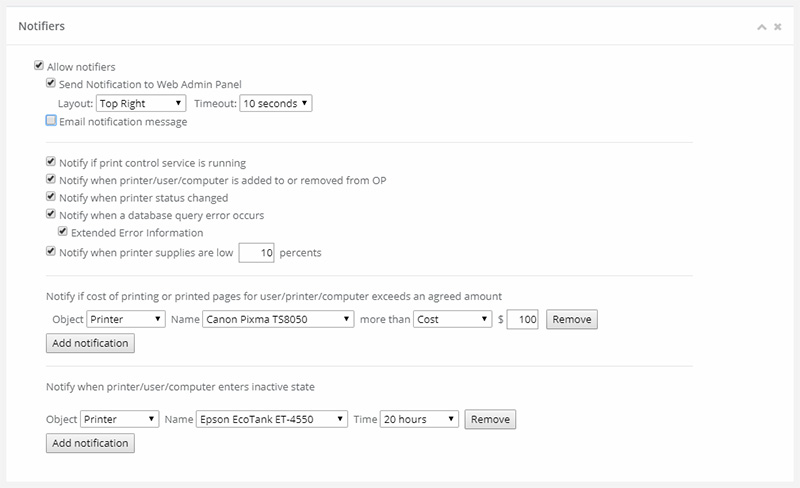Uncheck Notify when printer supplies are low
Viewport: 800px width, 488px height.
(x=51, y=252)
